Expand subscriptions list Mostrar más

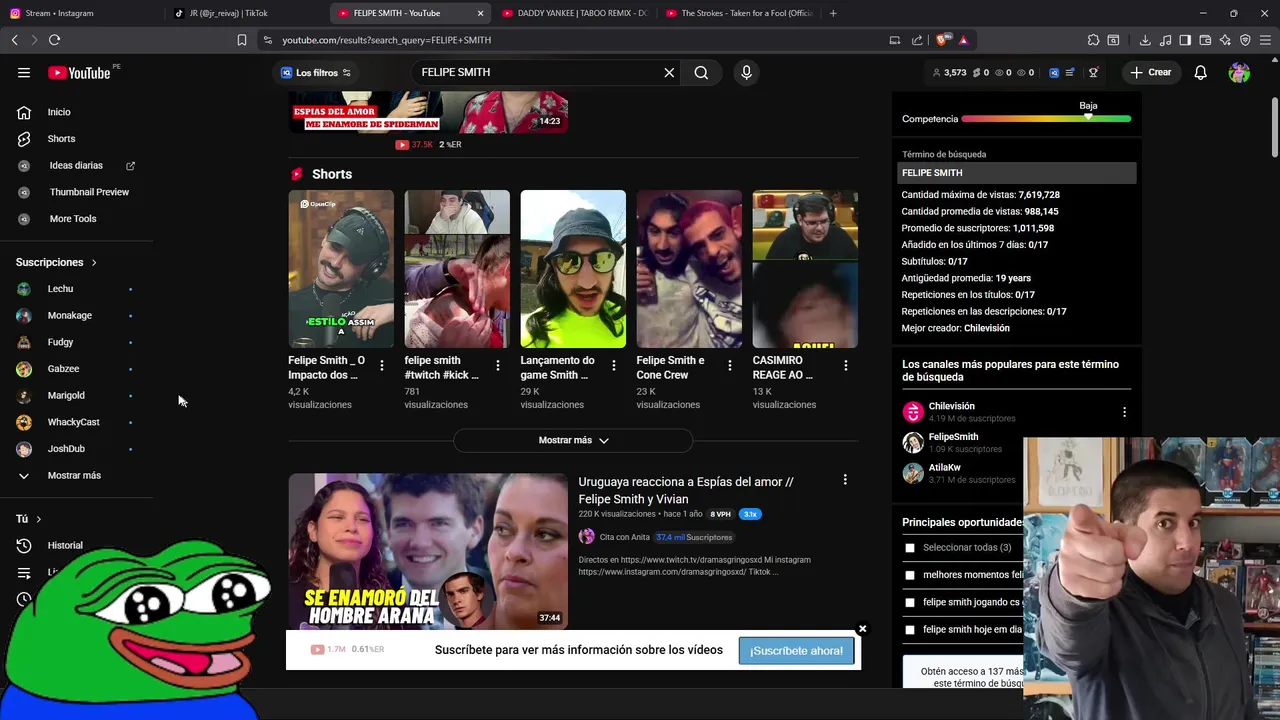(x=74, y=475)
